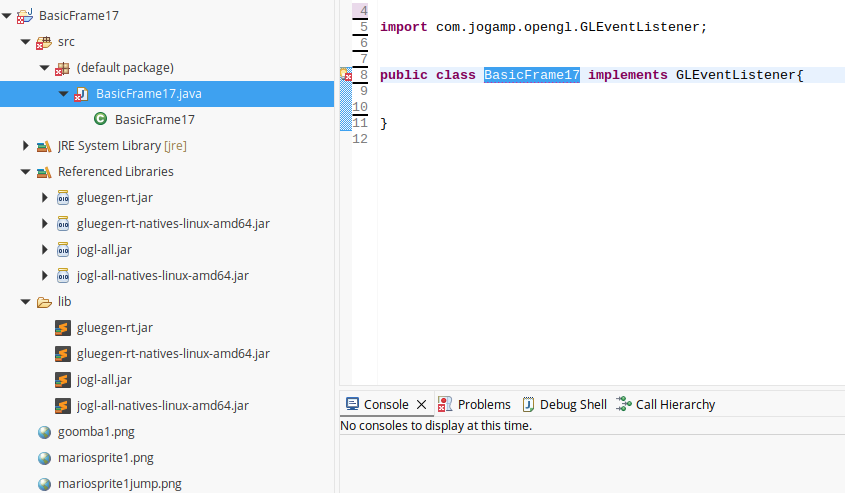The height and width of the screenshot is (493, 845).
Task: Open the Call Hierarchy tab
Action: coord(666,404)
